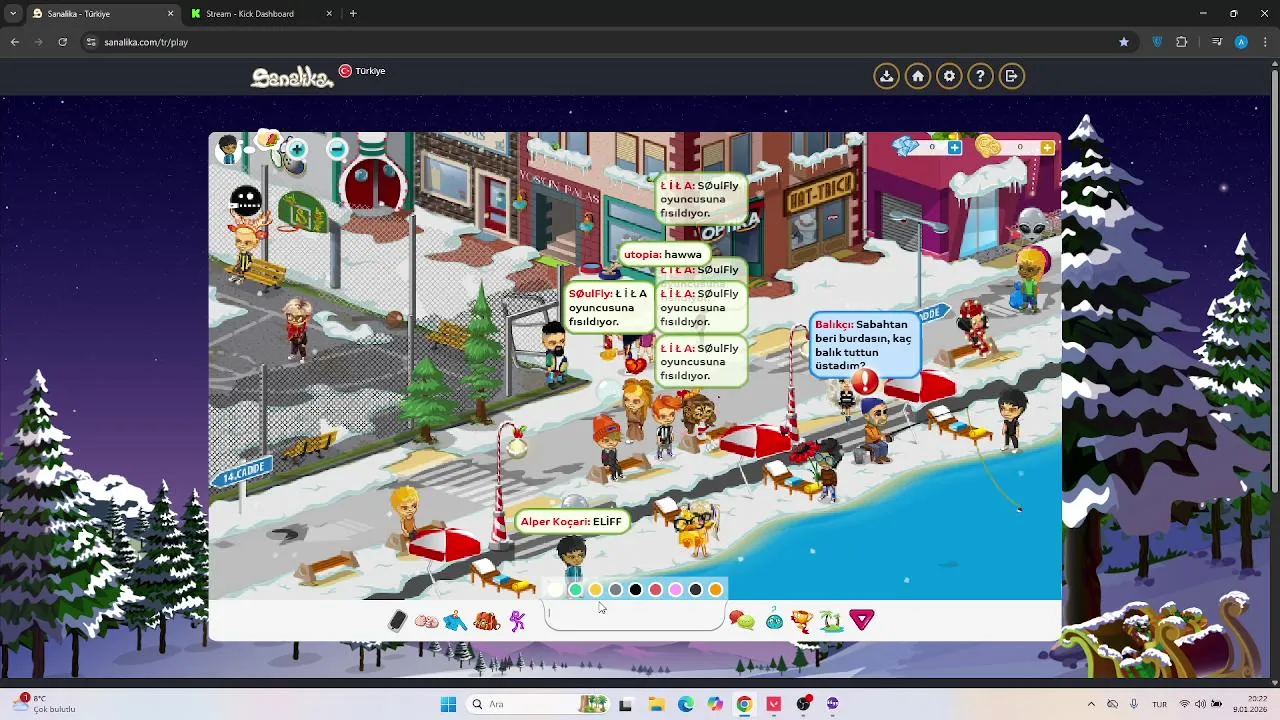Open the pink pigs pets icon
The image size is (1280, 720).
pyautogui.click(x=426, y=621)
